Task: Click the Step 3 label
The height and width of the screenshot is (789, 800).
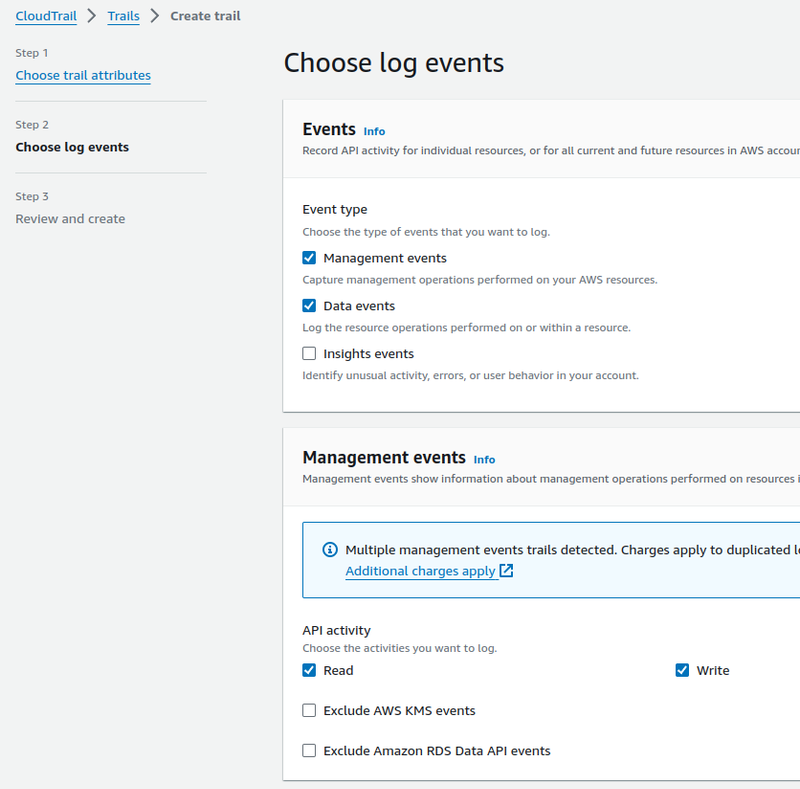Action: [x=32, y=196]
